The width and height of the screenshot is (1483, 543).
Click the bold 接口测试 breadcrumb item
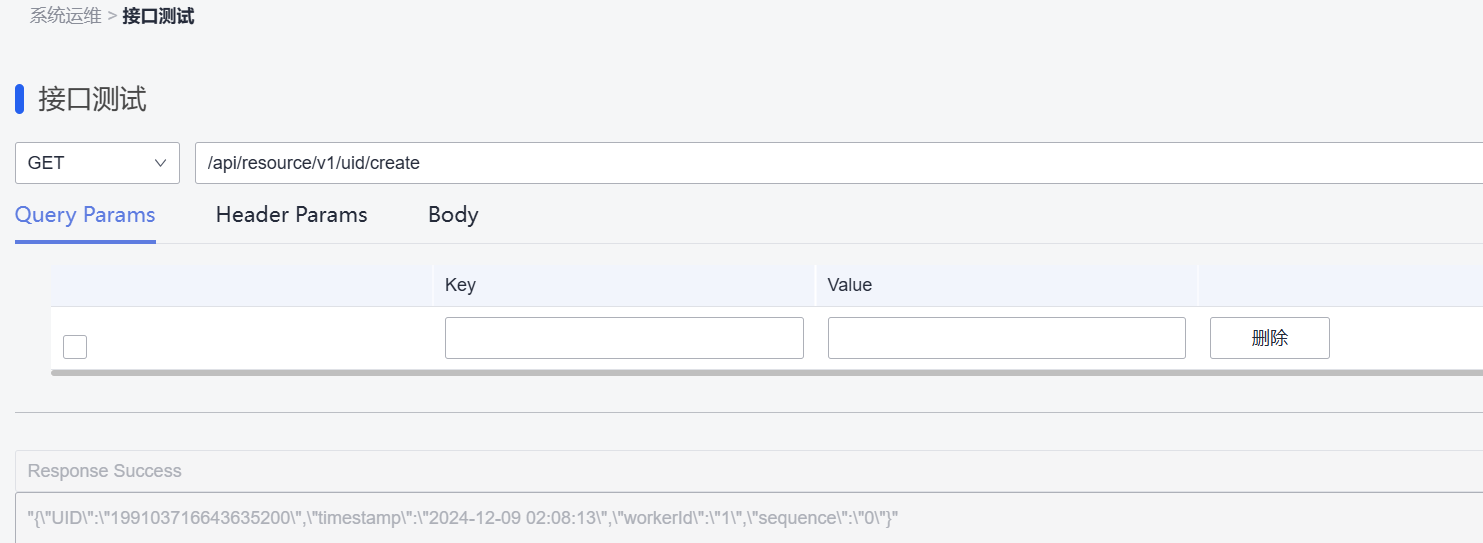coord(158,17)
